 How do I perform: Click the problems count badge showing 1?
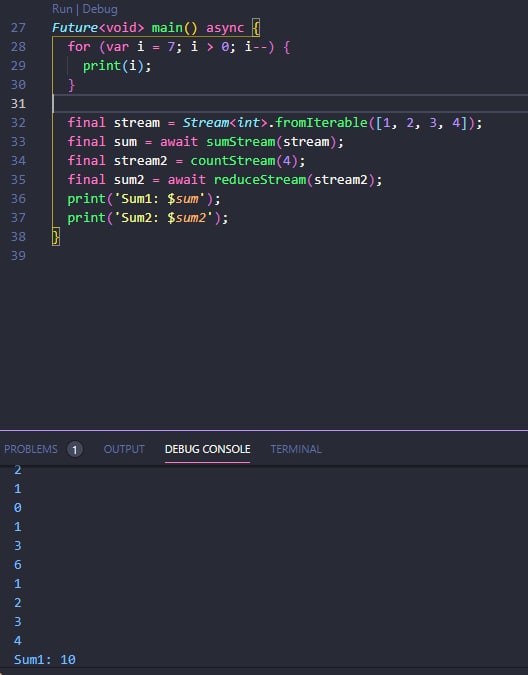click(74, 450)
